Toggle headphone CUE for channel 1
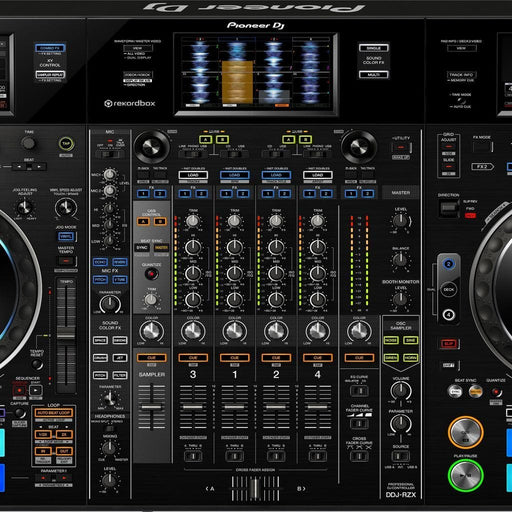 [235, 358]
